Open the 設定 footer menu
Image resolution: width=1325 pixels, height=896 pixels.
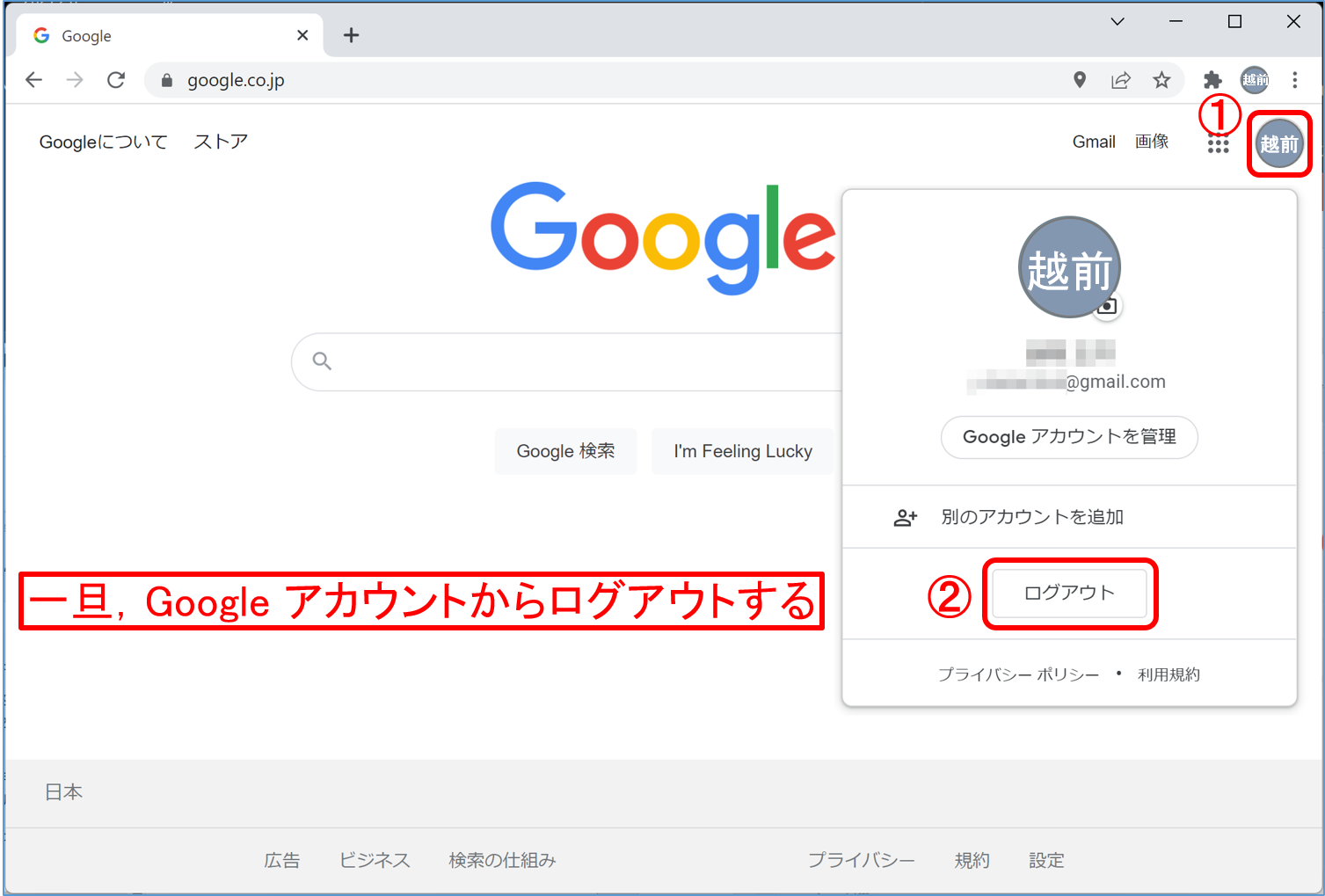[x=1046, y=860]
